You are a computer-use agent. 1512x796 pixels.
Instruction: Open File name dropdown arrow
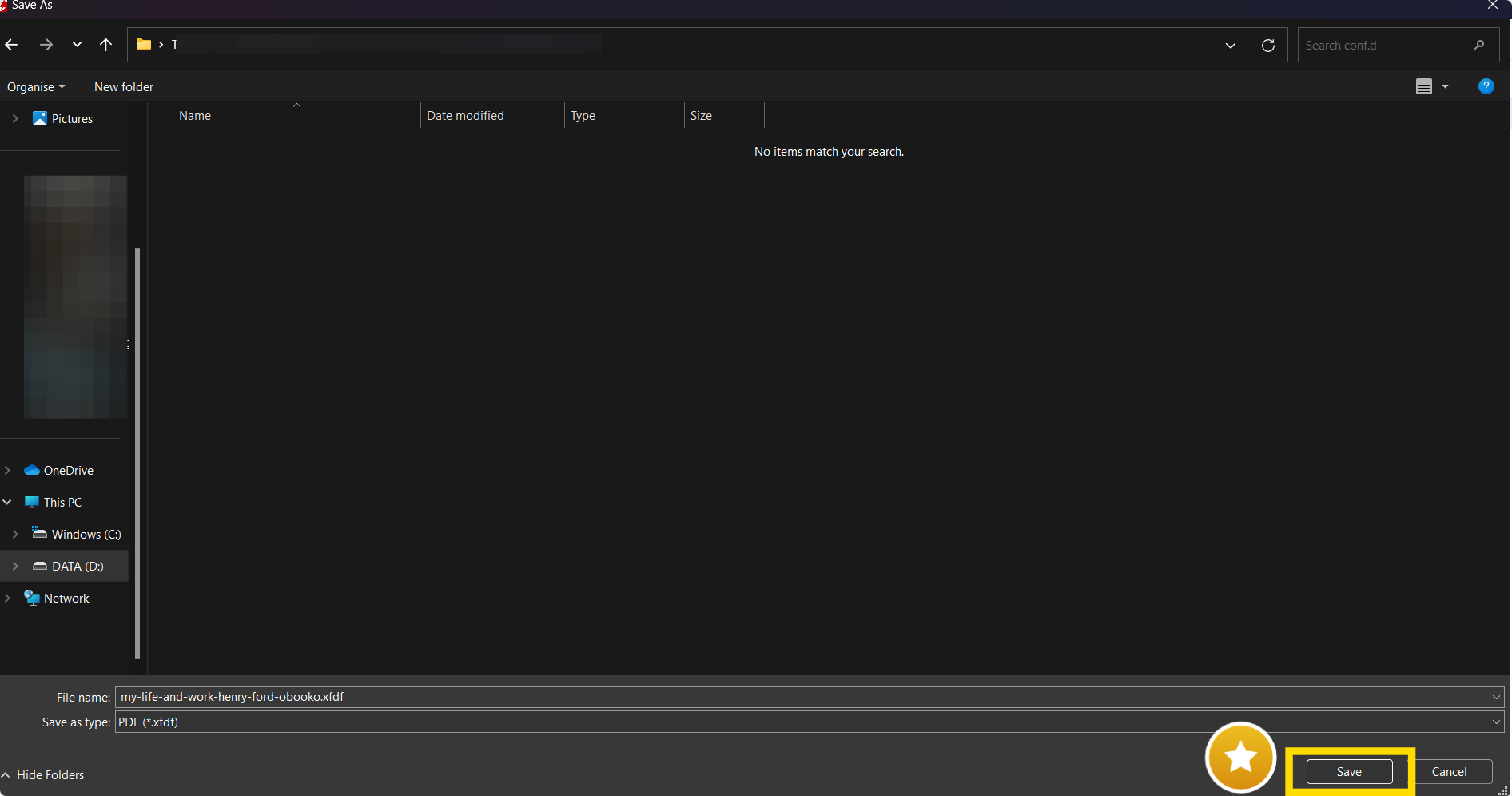(x=1496, y=697)
